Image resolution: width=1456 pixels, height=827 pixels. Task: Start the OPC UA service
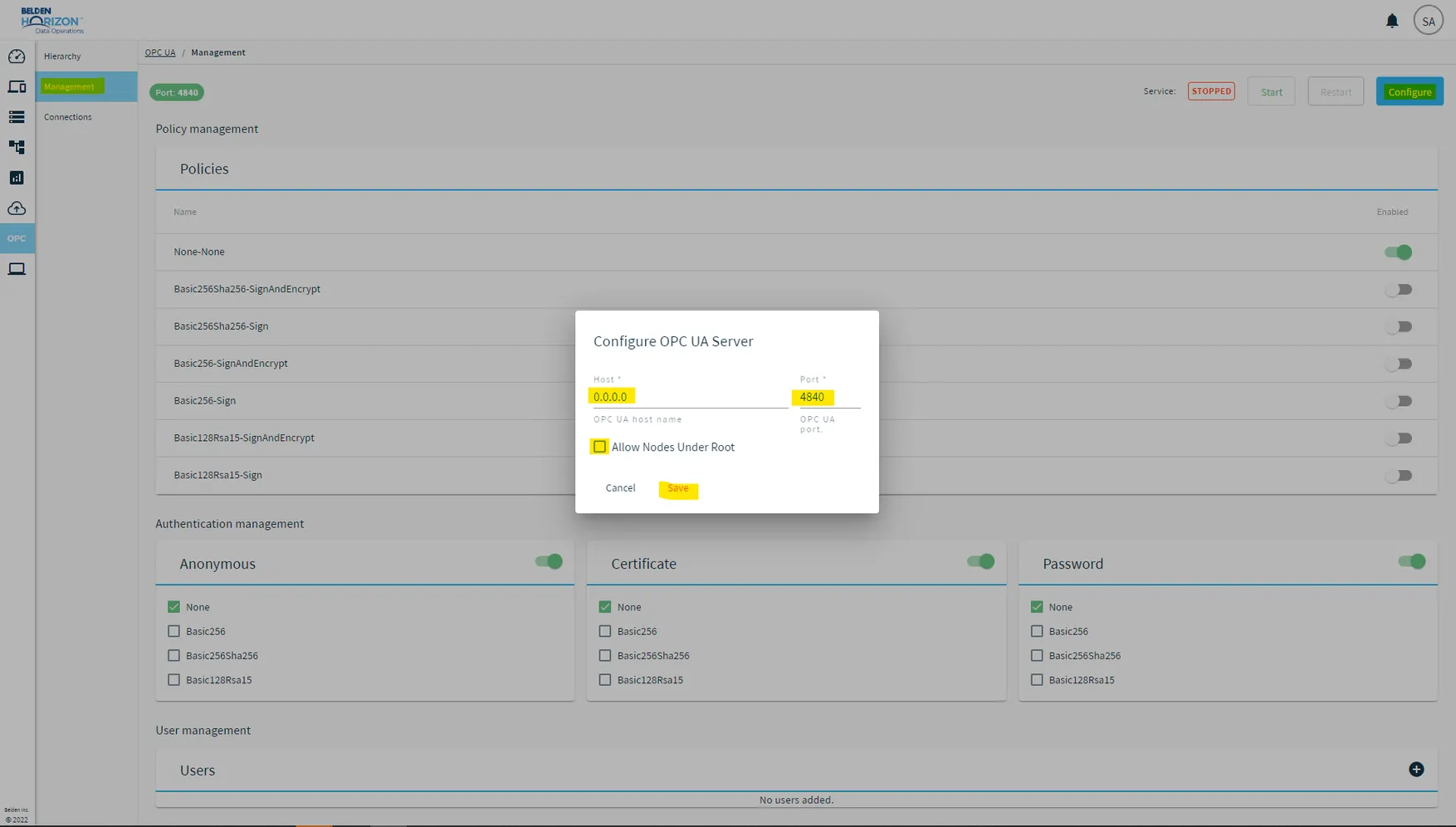point(1271,91)
